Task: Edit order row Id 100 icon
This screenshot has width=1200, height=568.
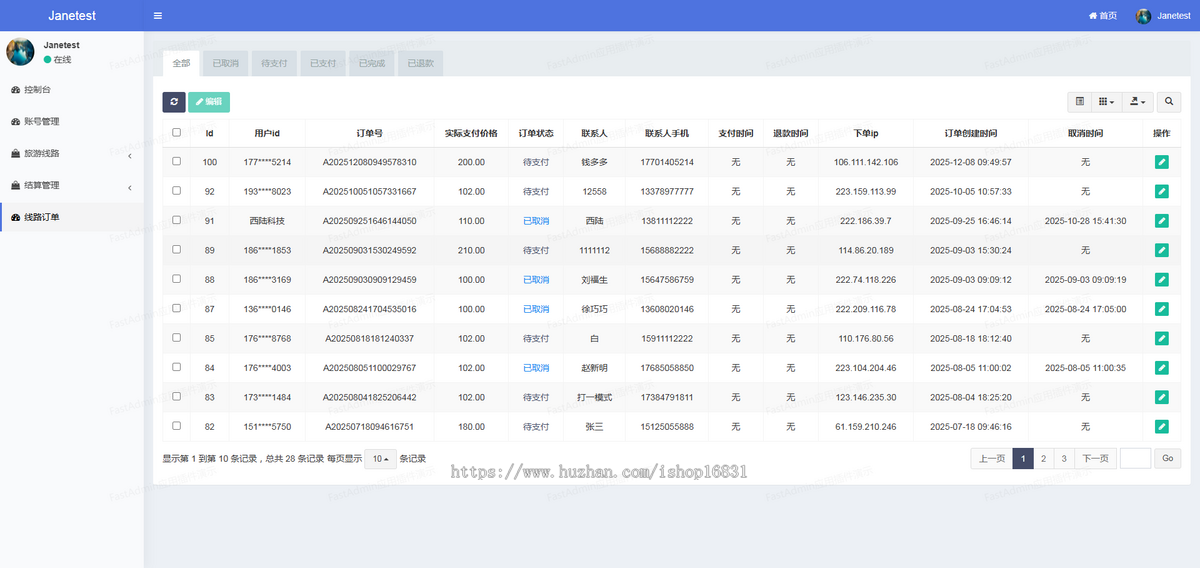Action: [x=1161, y=162]
